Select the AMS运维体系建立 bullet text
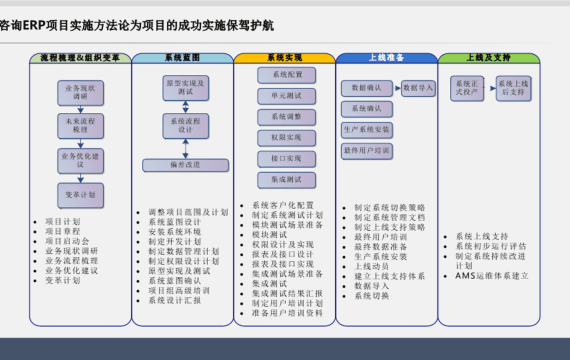Viewport: 570px width, 360px height. coord(492,276)
